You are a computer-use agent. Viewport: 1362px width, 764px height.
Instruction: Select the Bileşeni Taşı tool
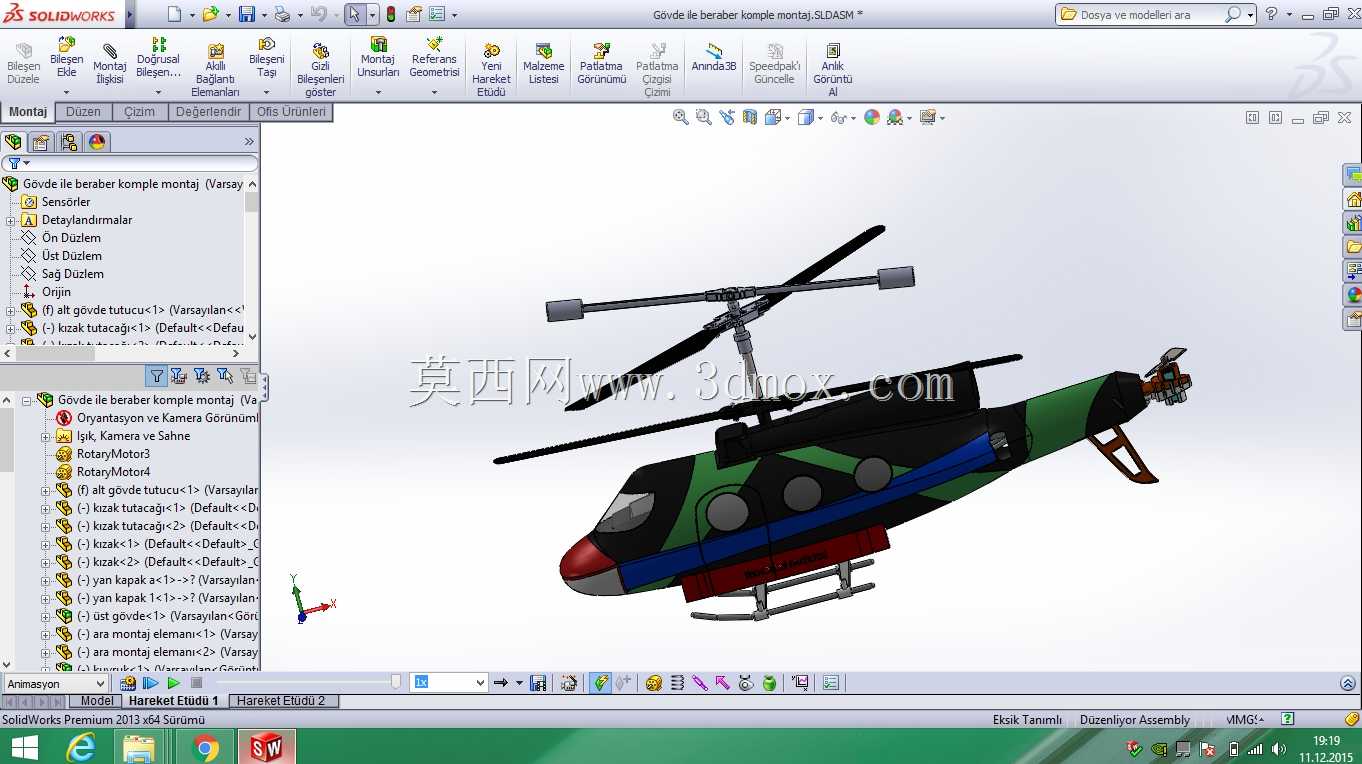tap(266, 58)
